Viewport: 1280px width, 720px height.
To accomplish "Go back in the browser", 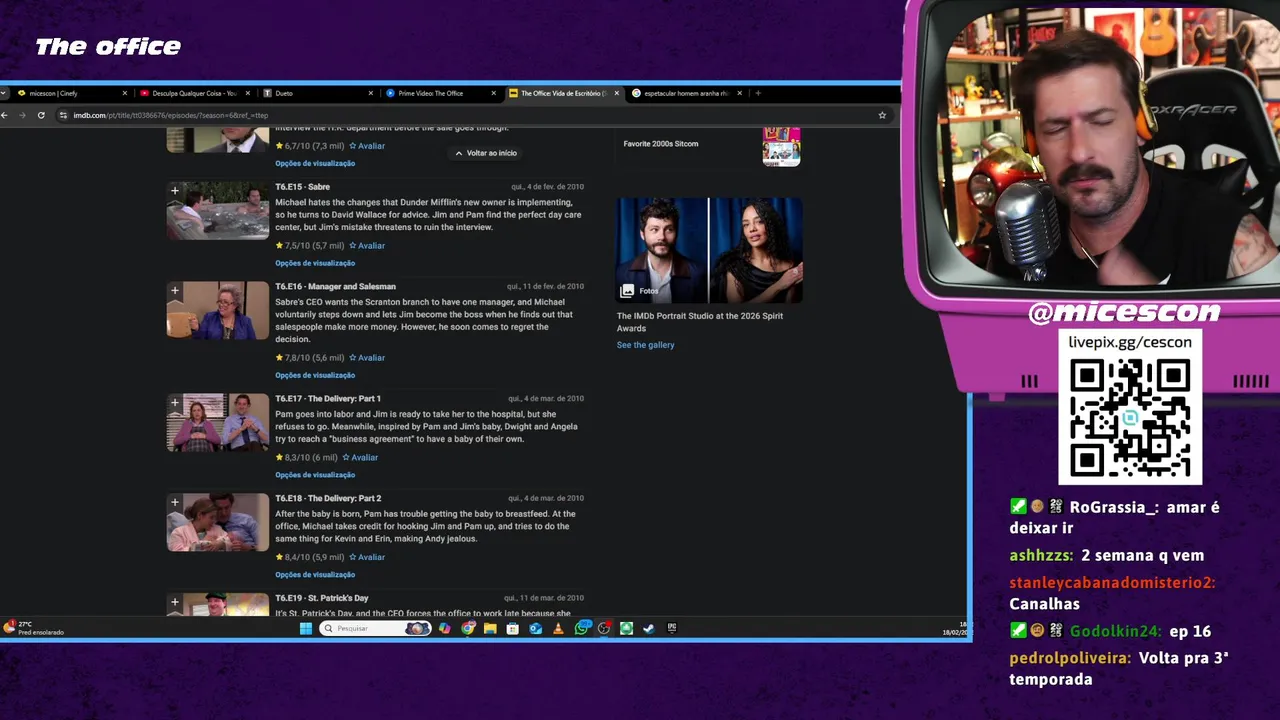I will pyautogui.click(x=5, y=115).
